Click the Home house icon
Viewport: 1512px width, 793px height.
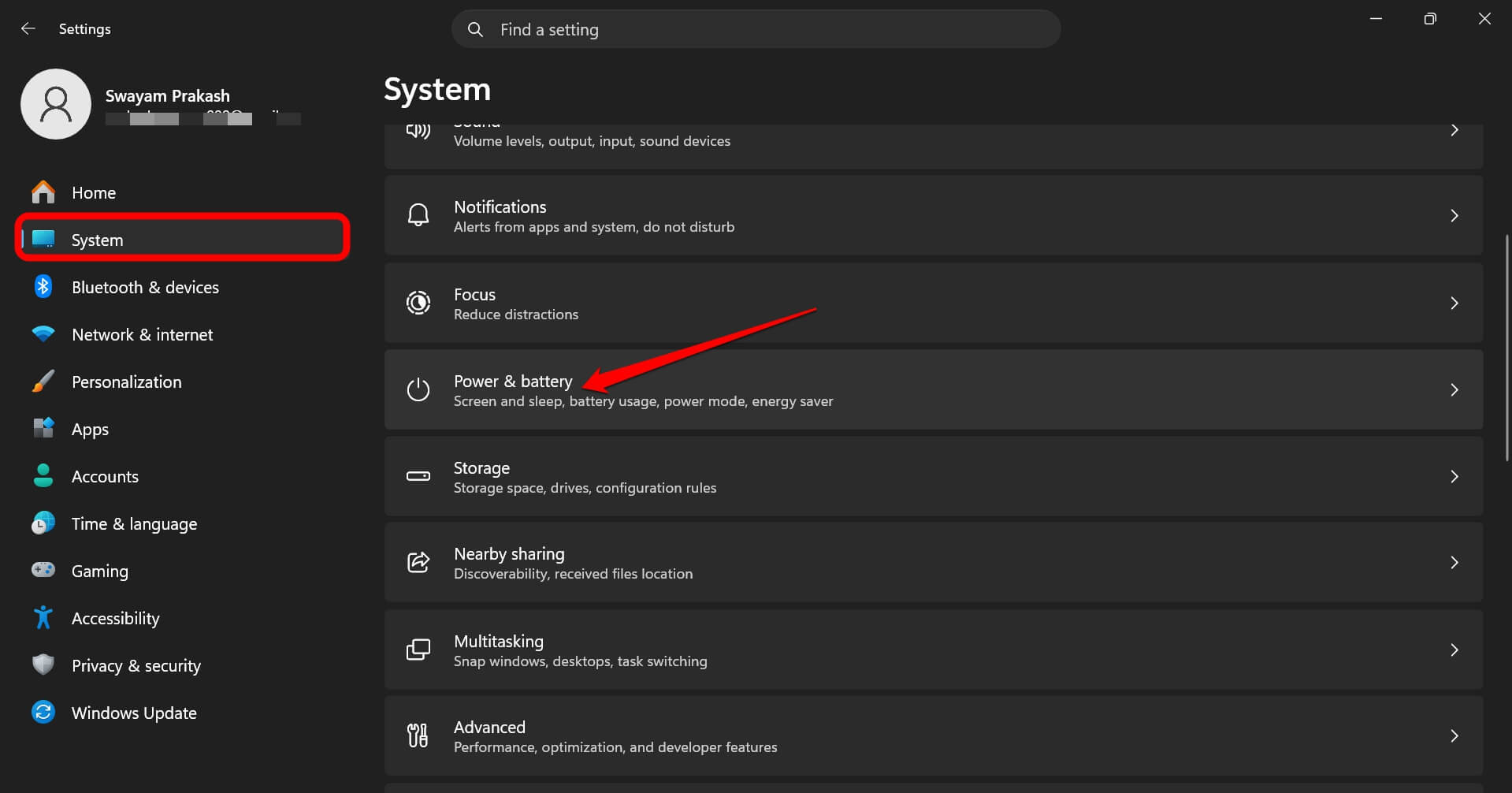click(43, 192)
